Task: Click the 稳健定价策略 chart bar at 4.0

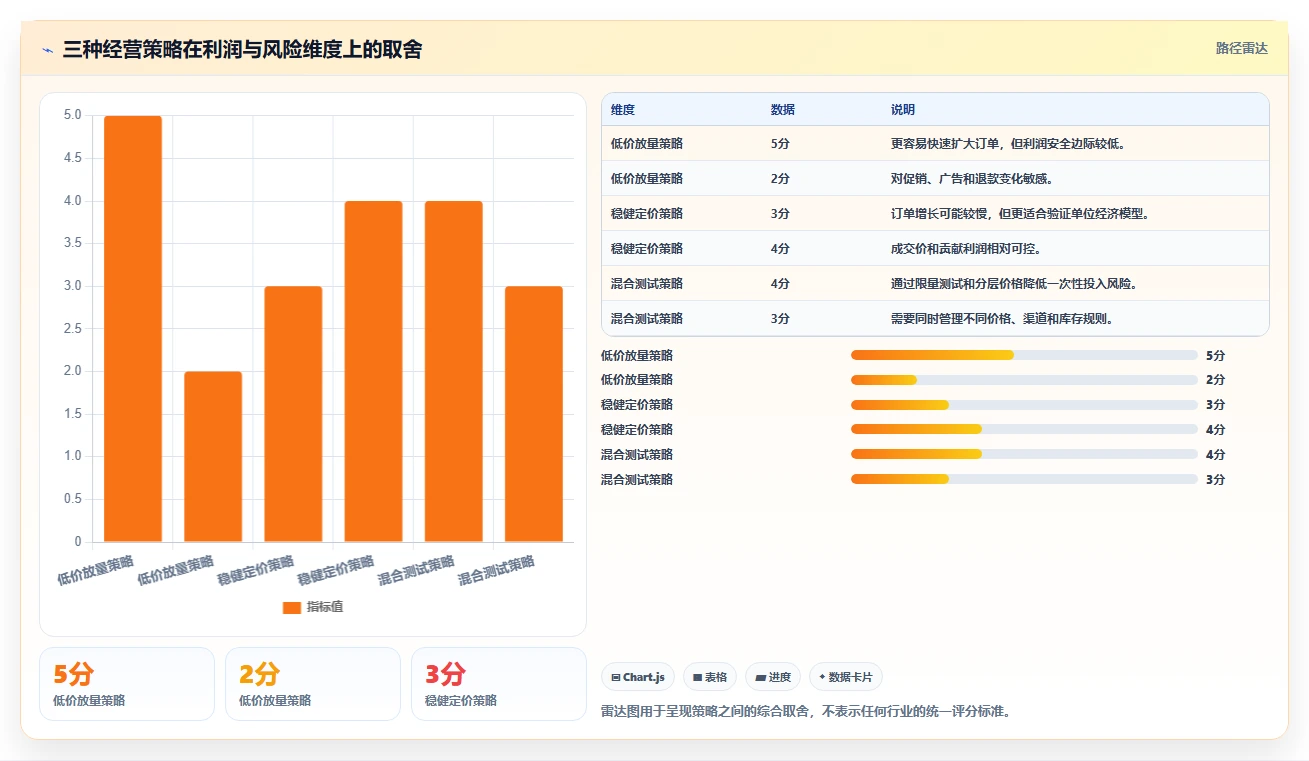Action: click(x=373, y=372)
